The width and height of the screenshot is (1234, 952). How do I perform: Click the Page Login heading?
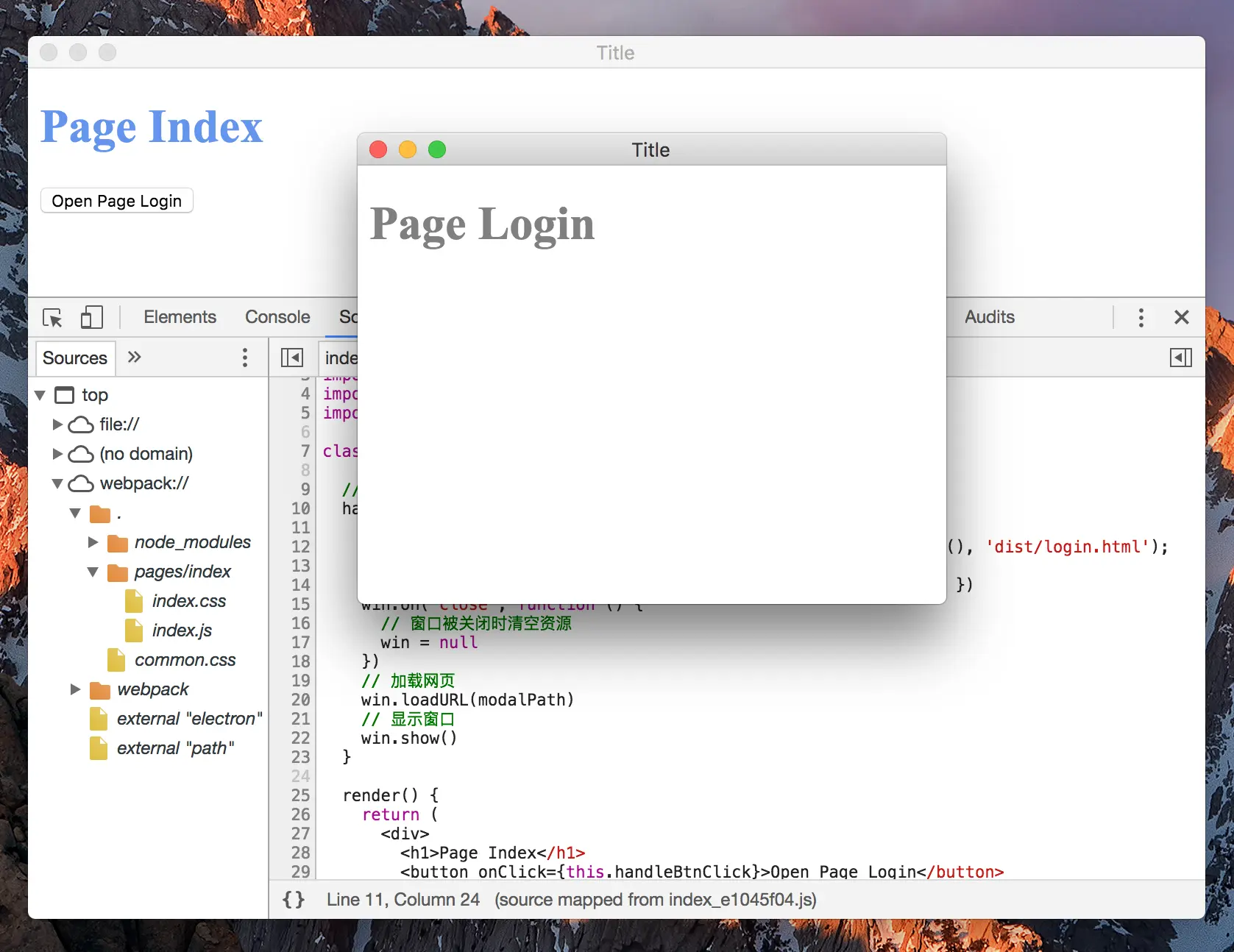[482, 224]
